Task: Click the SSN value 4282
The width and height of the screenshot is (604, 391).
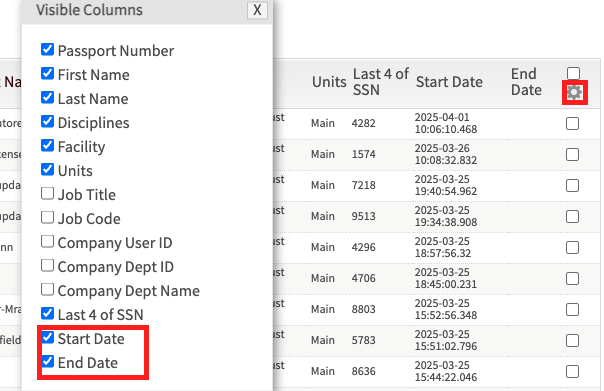Action: (x=363, y=123)
